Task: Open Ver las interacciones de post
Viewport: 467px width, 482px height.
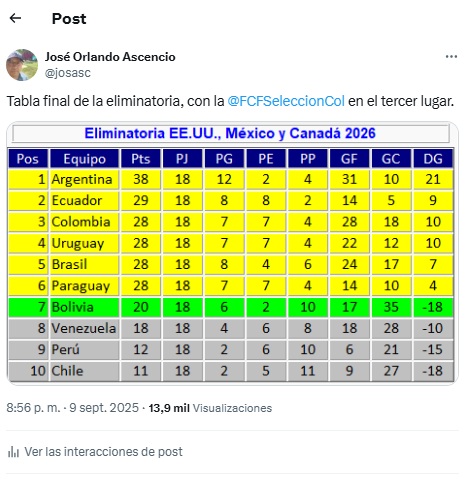Action: pos(103,452)
